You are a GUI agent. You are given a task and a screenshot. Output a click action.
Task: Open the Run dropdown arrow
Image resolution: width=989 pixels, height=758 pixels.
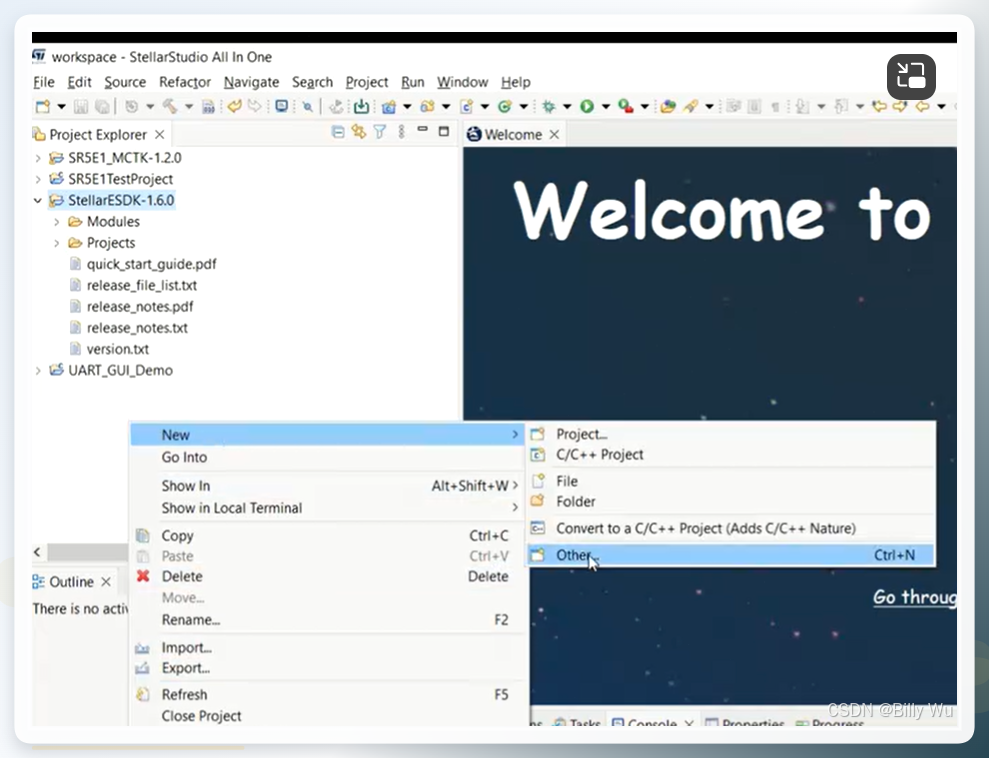coord(606,107)
